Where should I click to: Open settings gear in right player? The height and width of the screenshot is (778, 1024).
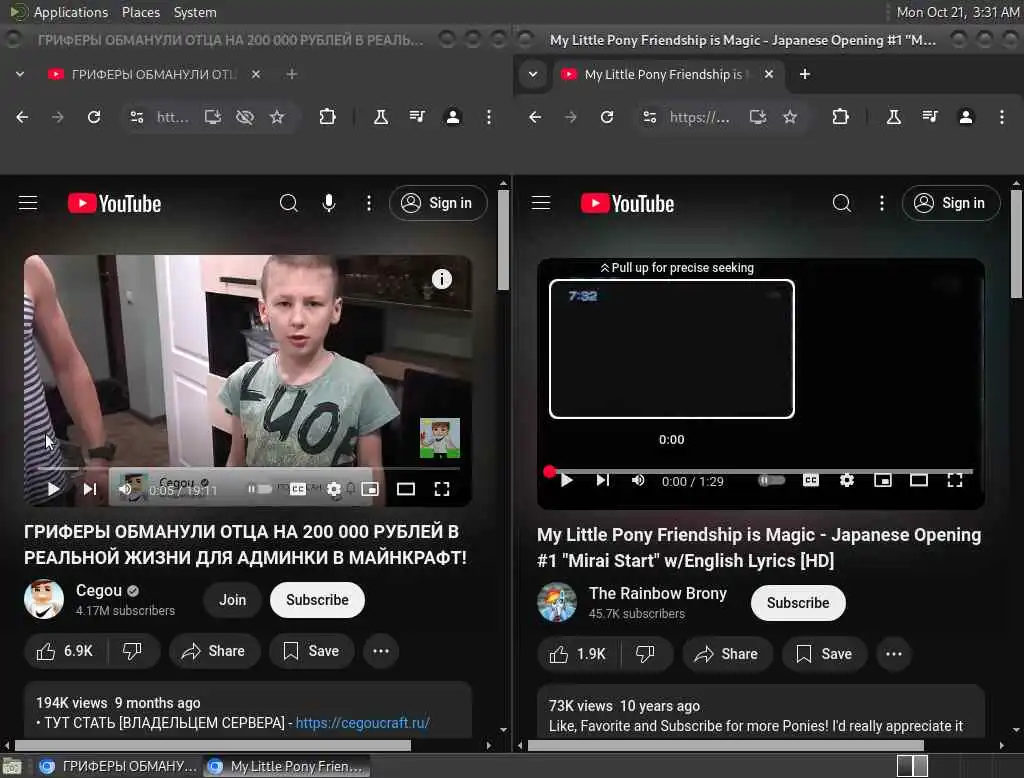coord(847,481)
